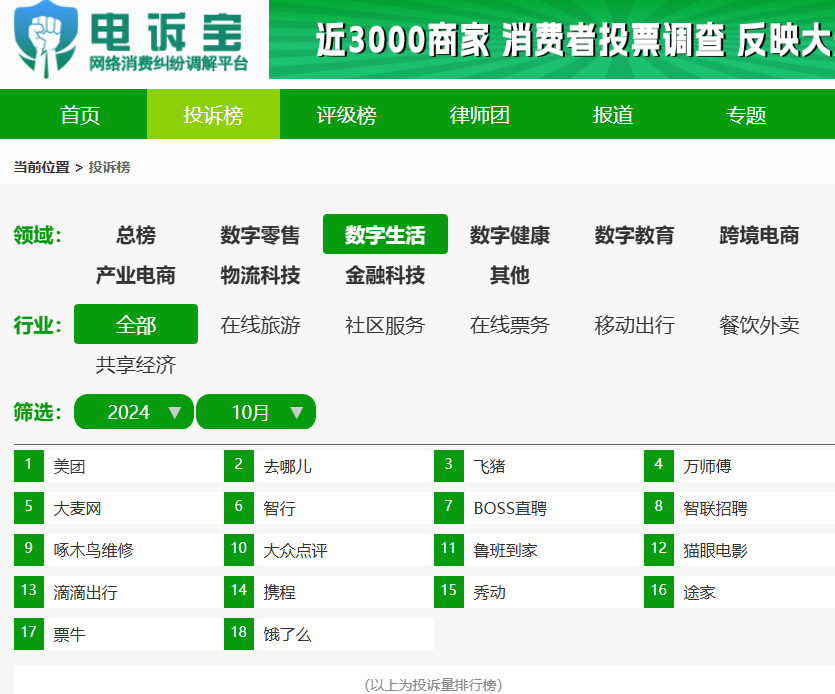Switch to the 专题 tab
This screenshot has height=694, width=835.
[x=746, y=115]
